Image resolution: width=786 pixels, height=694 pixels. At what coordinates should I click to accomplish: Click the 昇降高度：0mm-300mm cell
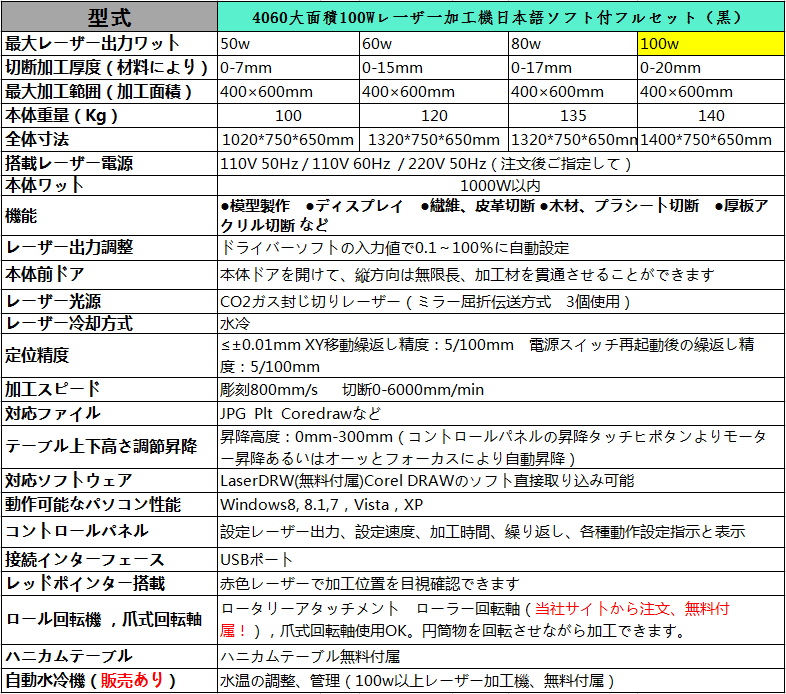coord(501,447)
